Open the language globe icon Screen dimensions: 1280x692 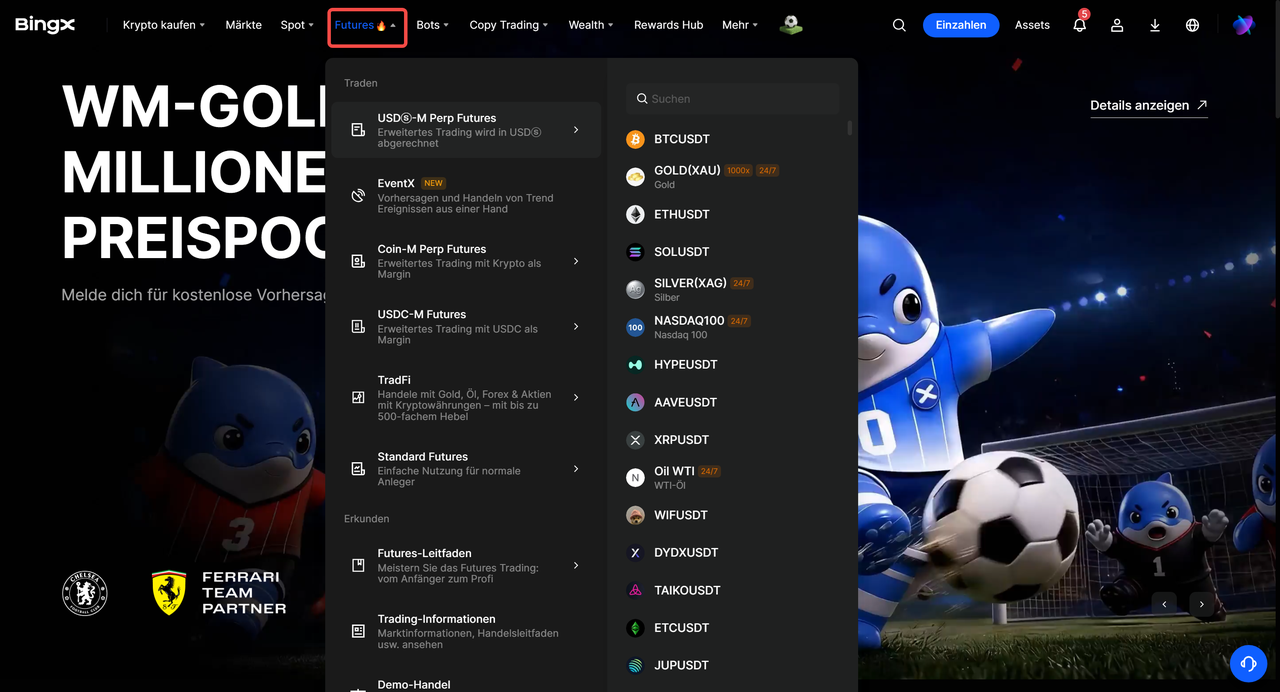pos(1192,25)
